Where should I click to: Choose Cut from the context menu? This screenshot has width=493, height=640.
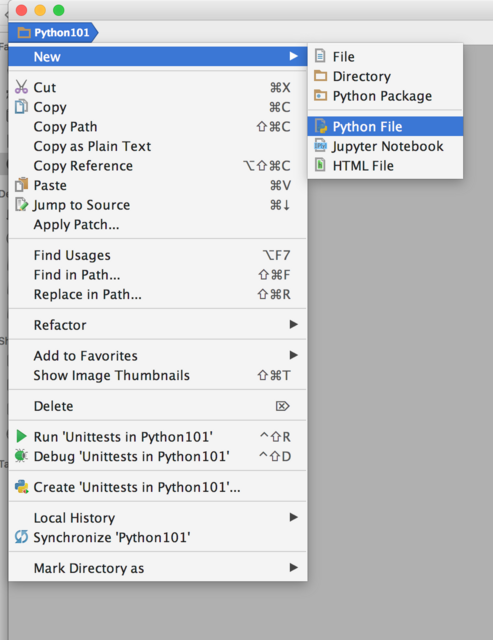pyautogui.click(x=158, y=87)
